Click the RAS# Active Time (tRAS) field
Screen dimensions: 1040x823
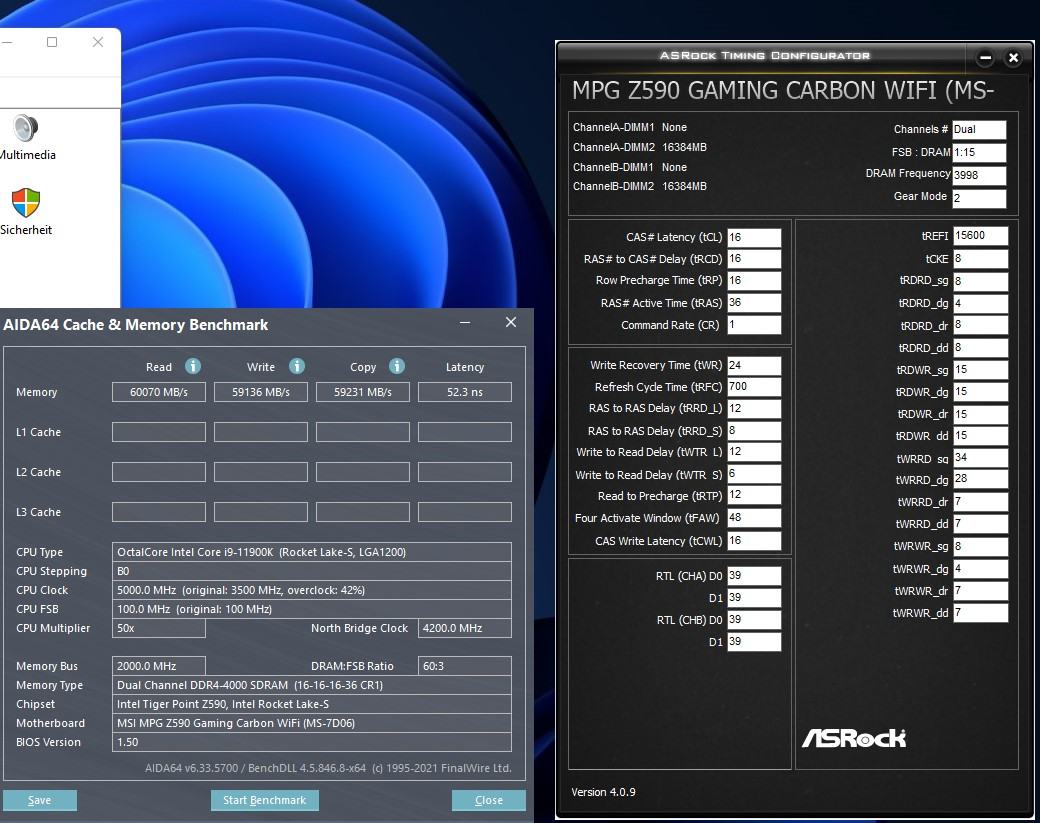pos(754,302)
